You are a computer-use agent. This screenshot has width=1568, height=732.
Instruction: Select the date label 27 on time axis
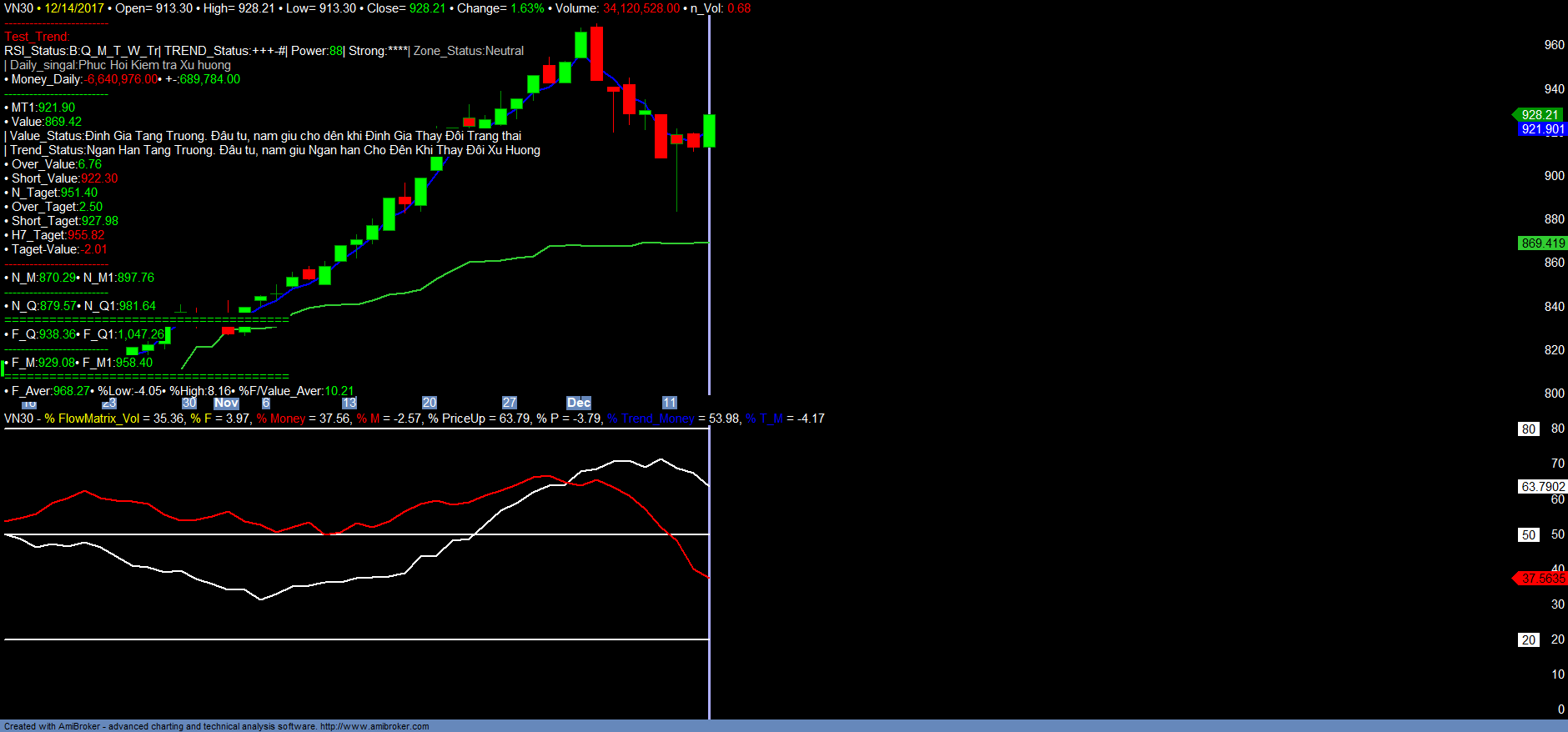tap(509, 403)
